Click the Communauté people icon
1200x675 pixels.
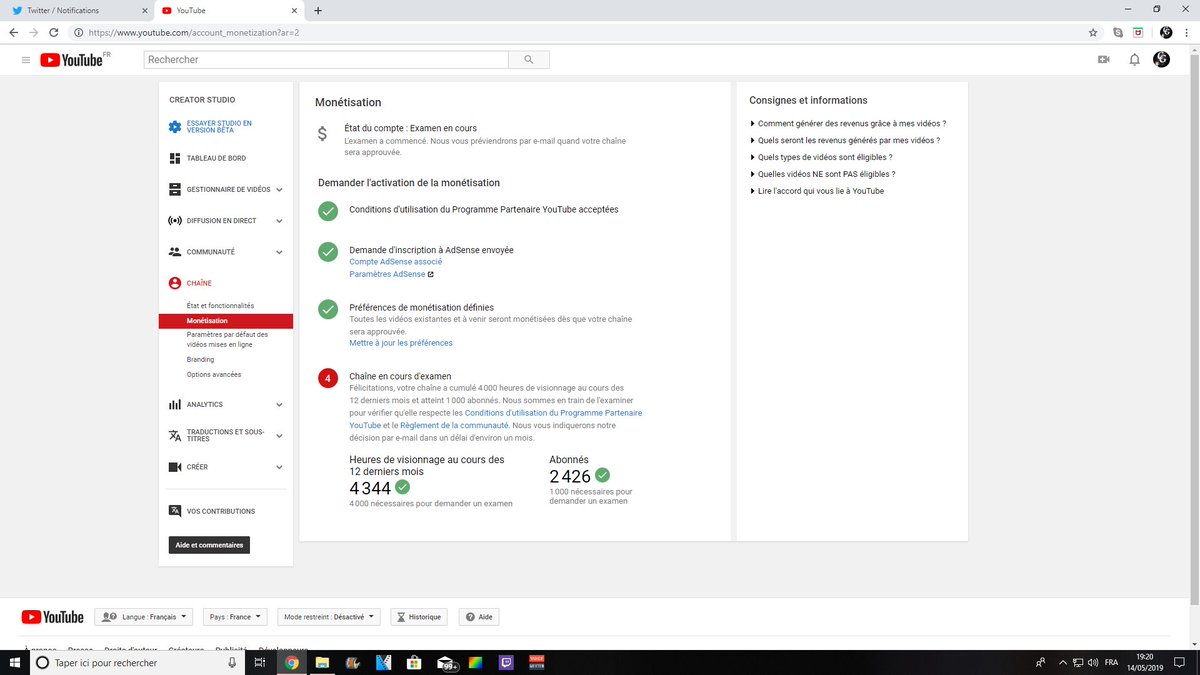(174, 252)
